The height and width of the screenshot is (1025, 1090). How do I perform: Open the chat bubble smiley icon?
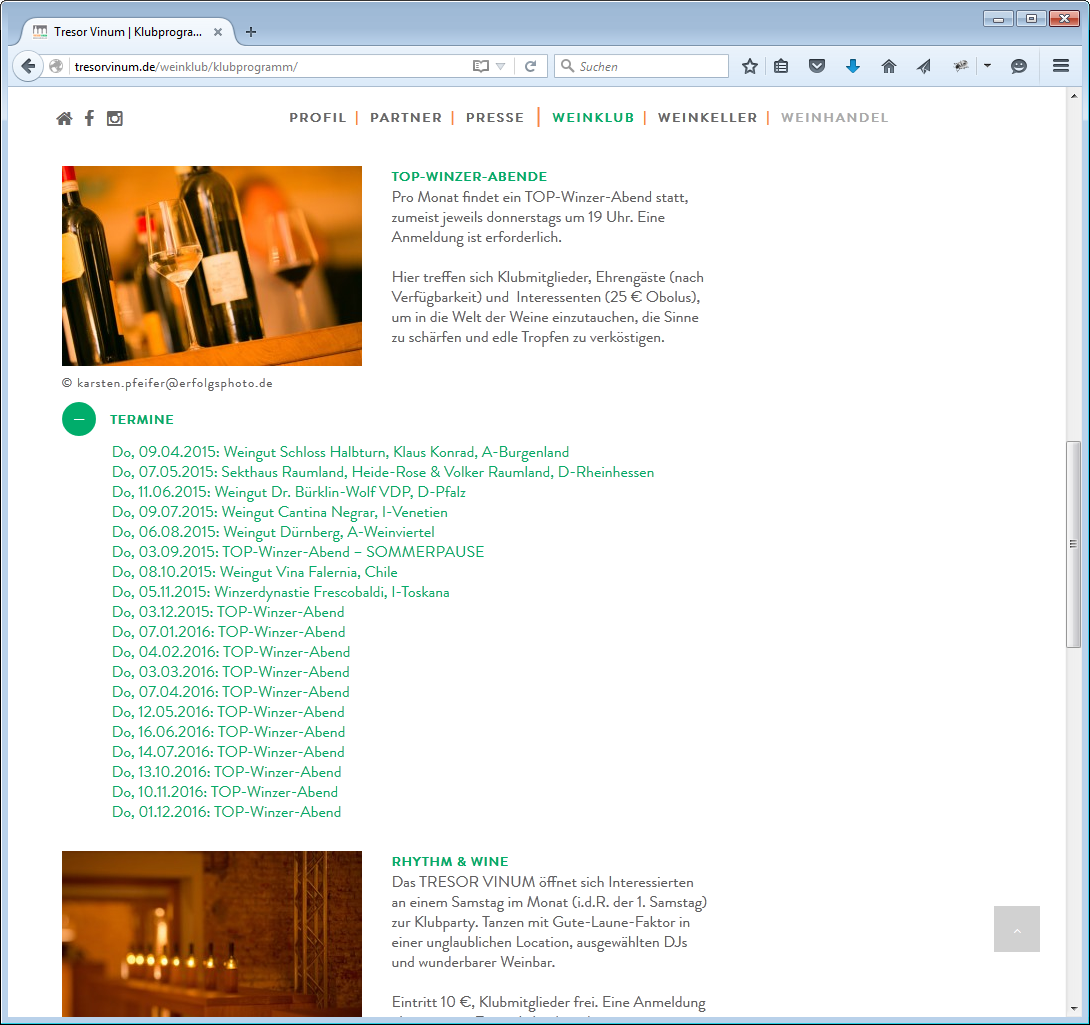click(1018, 66)
